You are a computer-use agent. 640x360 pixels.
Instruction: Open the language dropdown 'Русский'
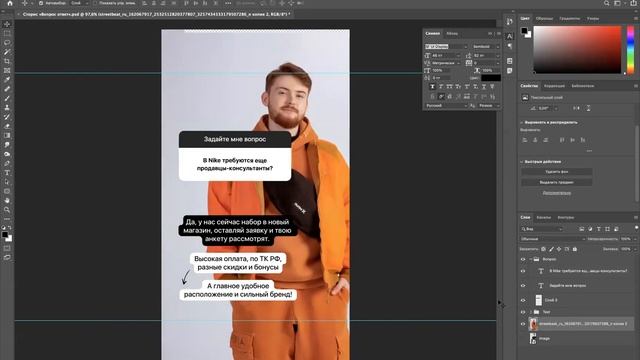(446, 106)
